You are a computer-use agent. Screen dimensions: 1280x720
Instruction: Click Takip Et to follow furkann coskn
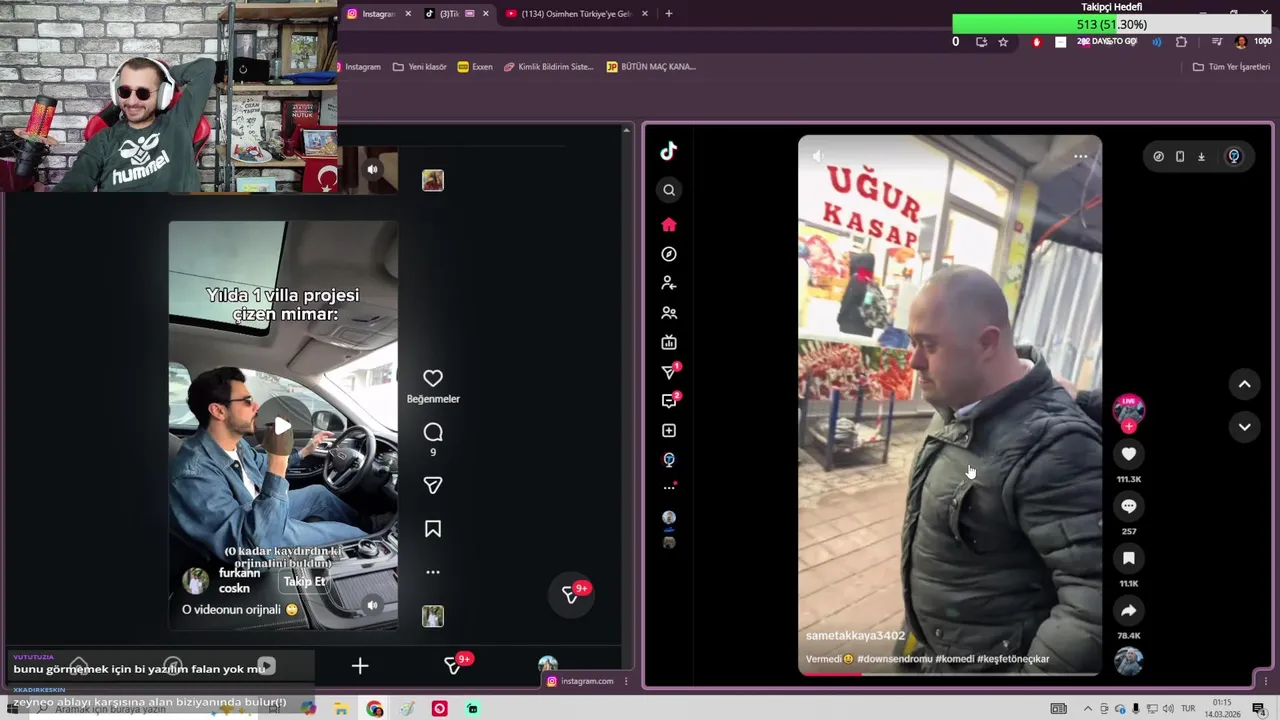coord(304,581)
